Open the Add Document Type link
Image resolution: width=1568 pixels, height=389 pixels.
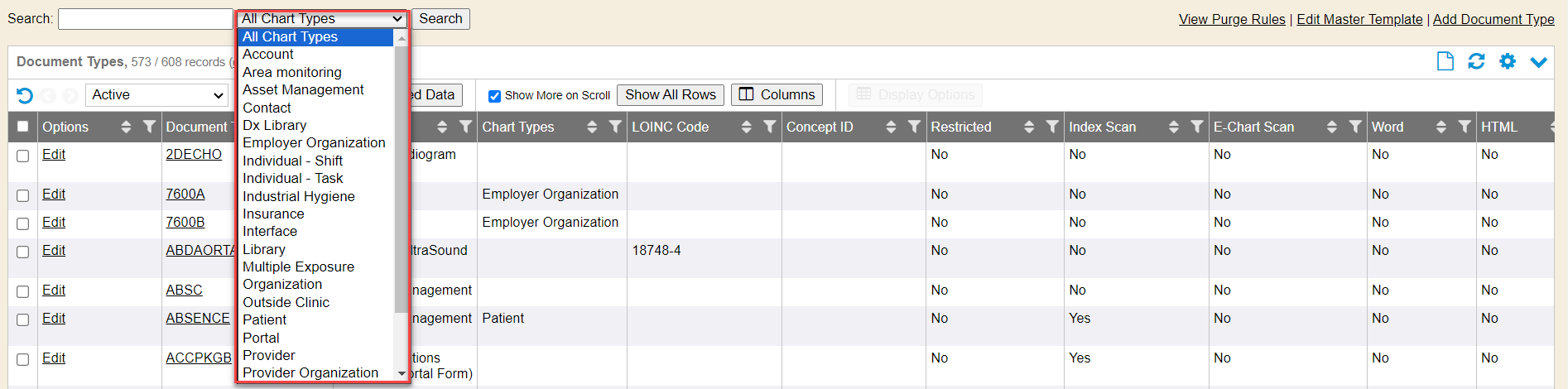pos(1493,19)
